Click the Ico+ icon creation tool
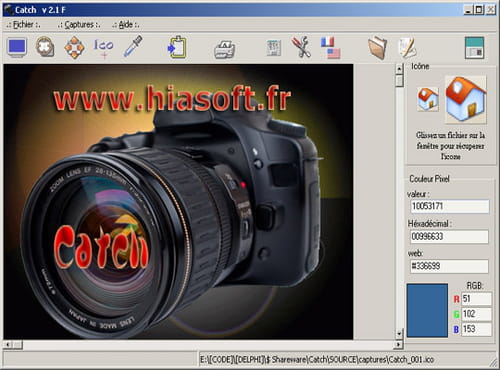This screenshot has height=370, width=500. [x=103, y=48]
